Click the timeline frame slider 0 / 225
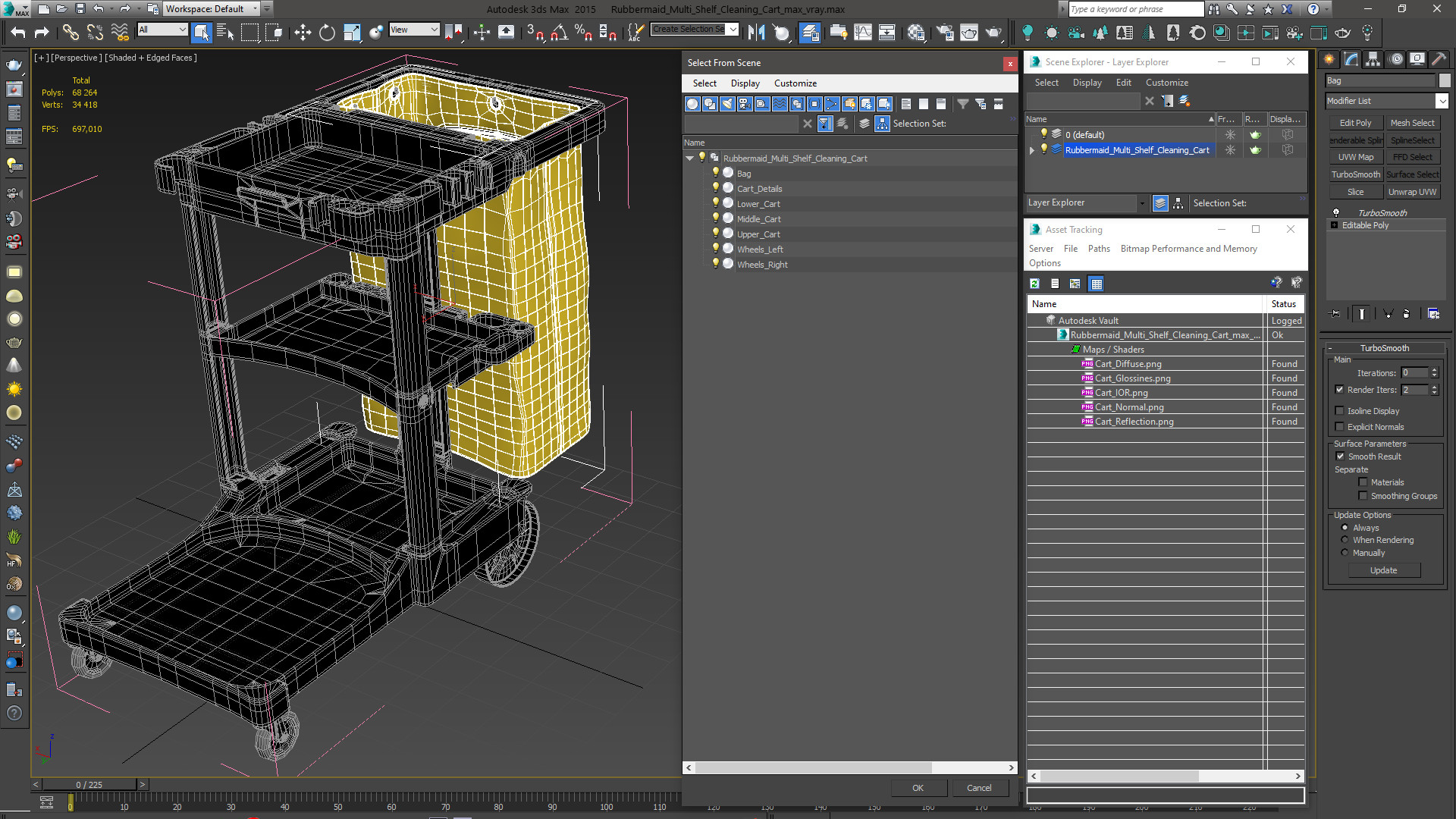The image size is (1456, 819). click(89, 785)
